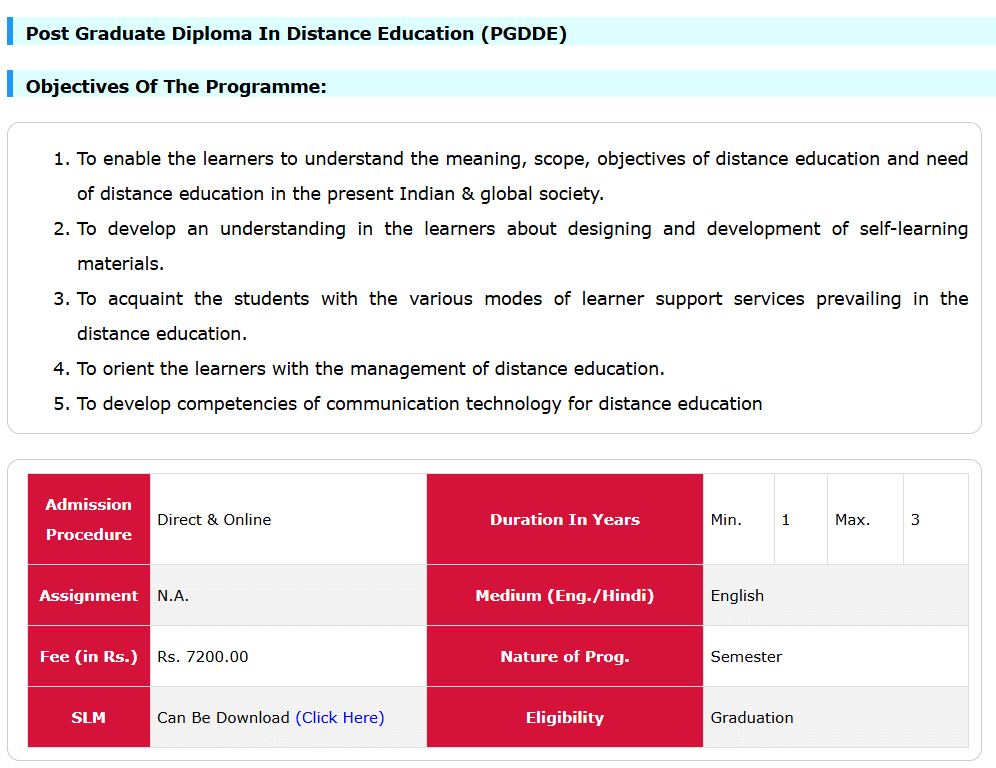Viewport: 996px width, 768px height.
Task: Click the 'Assignment' header cell
Action: point(89,595)
